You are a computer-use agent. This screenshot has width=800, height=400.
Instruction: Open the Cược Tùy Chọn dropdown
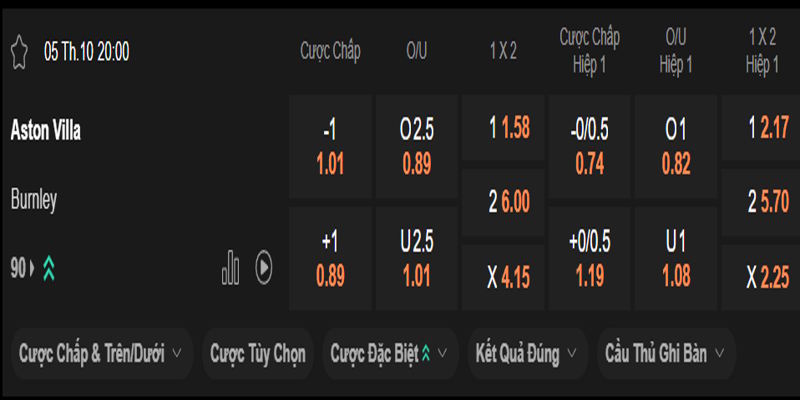(259, 353)
